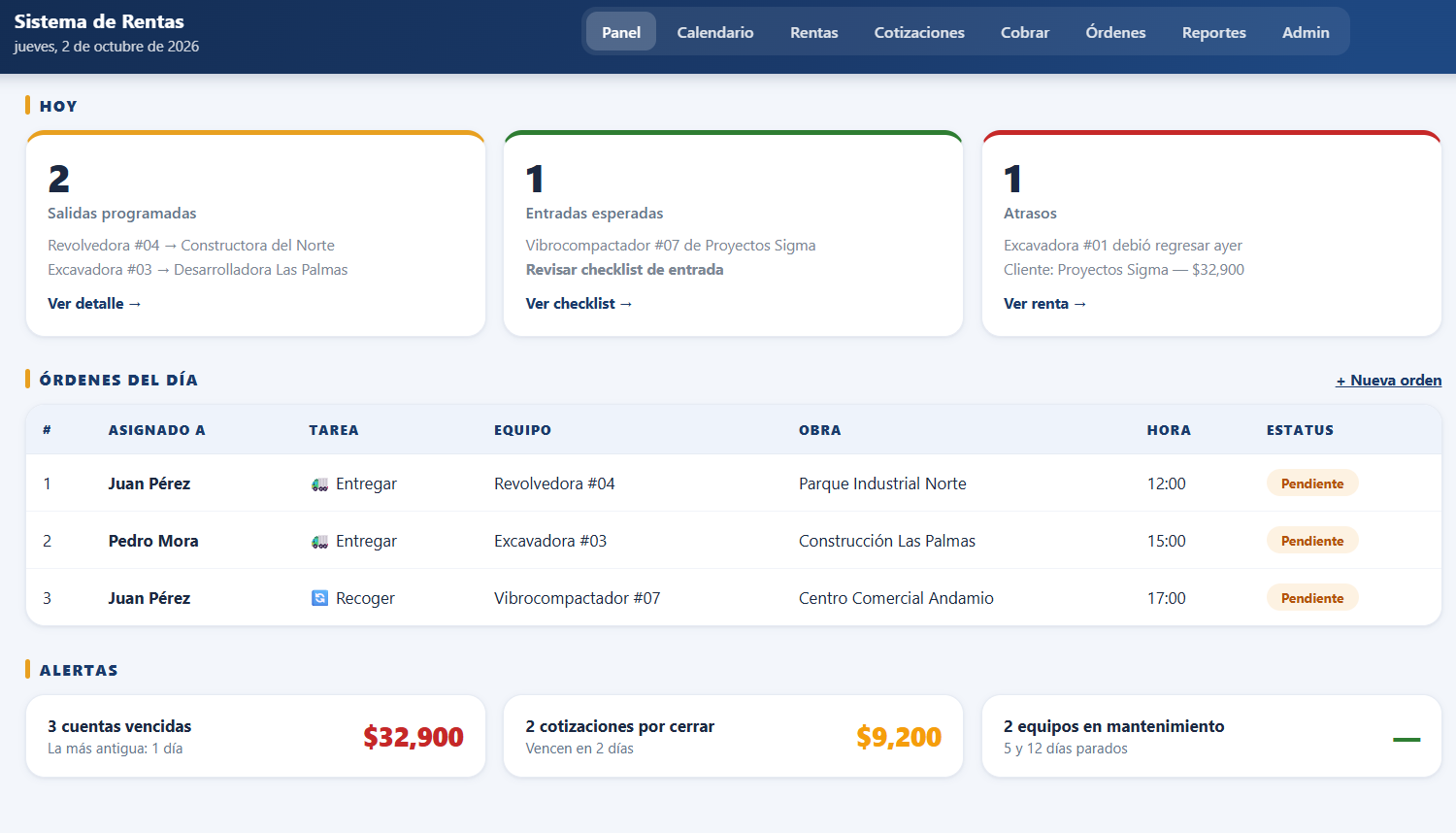Click the + Nueva orden link
The image size is (1456, 833).
[1389, 381]
